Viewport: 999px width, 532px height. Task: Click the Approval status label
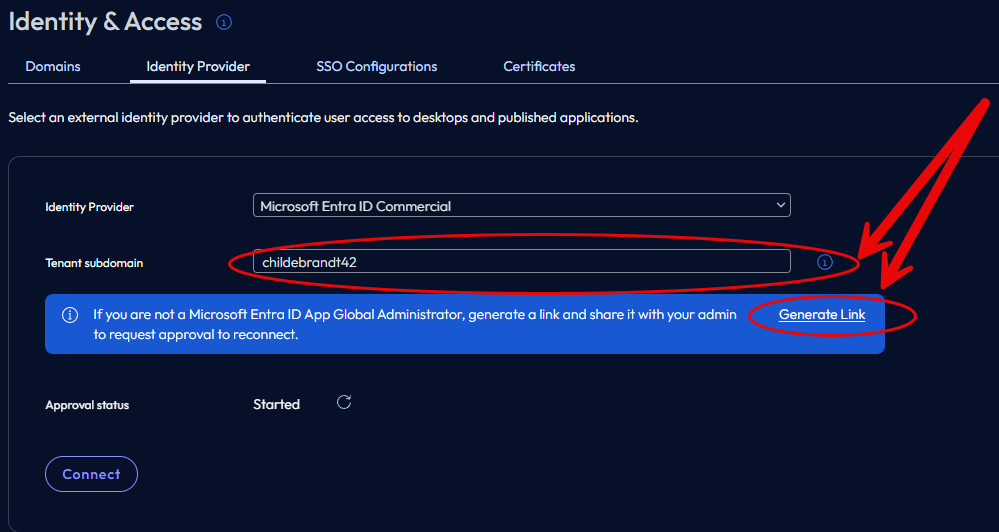coord(87,406)
